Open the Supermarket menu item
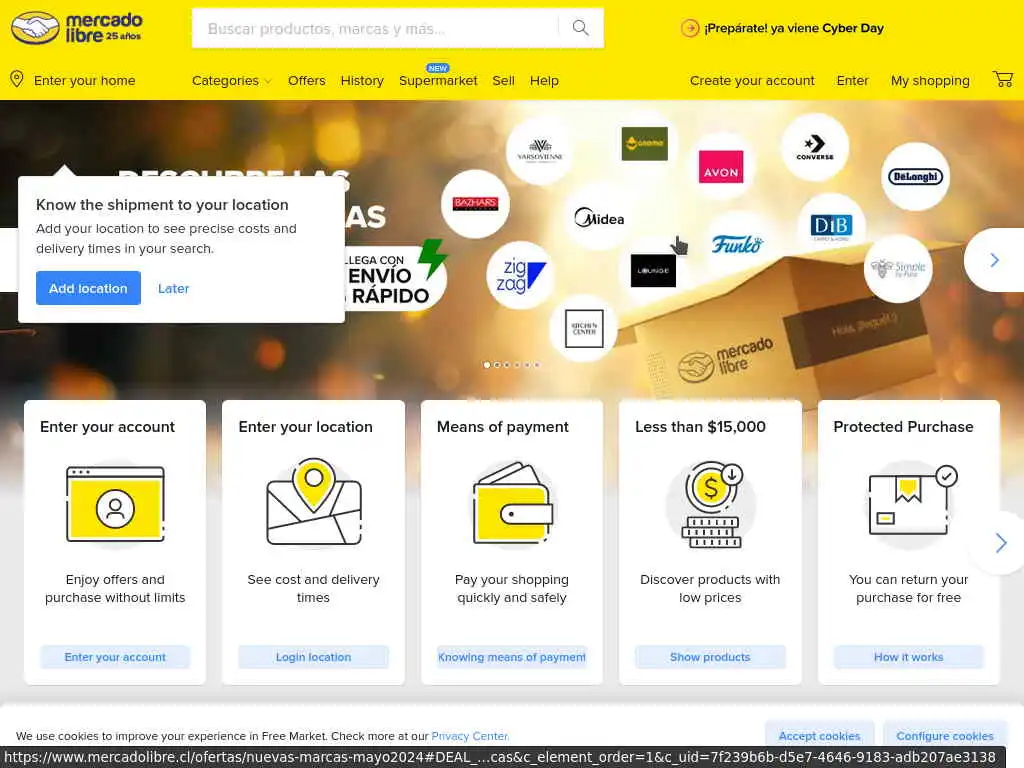Viewport: 1024px width, 768px height. click(x=438, y=80)
